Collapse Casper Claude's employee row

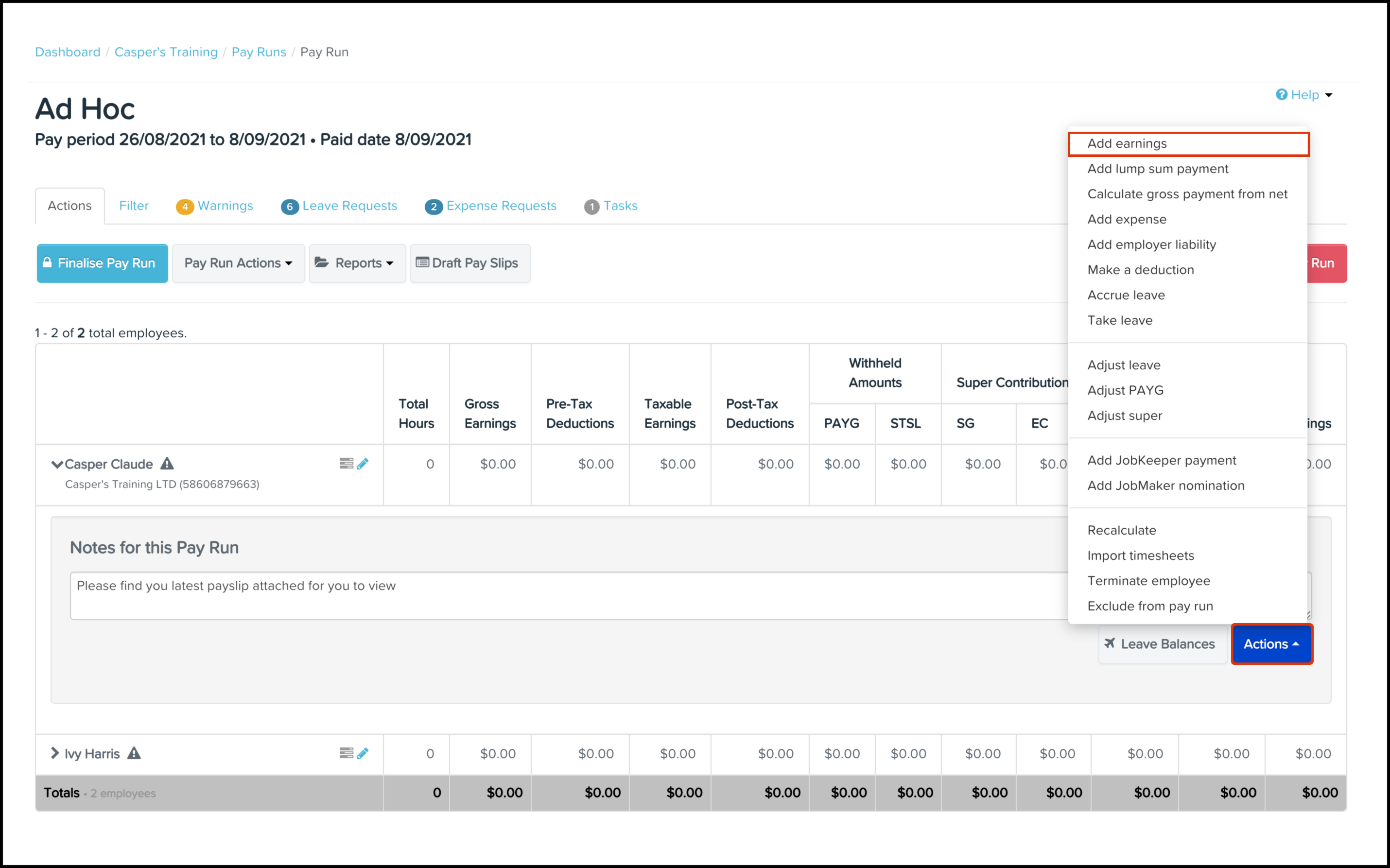(x=56, y=464)
